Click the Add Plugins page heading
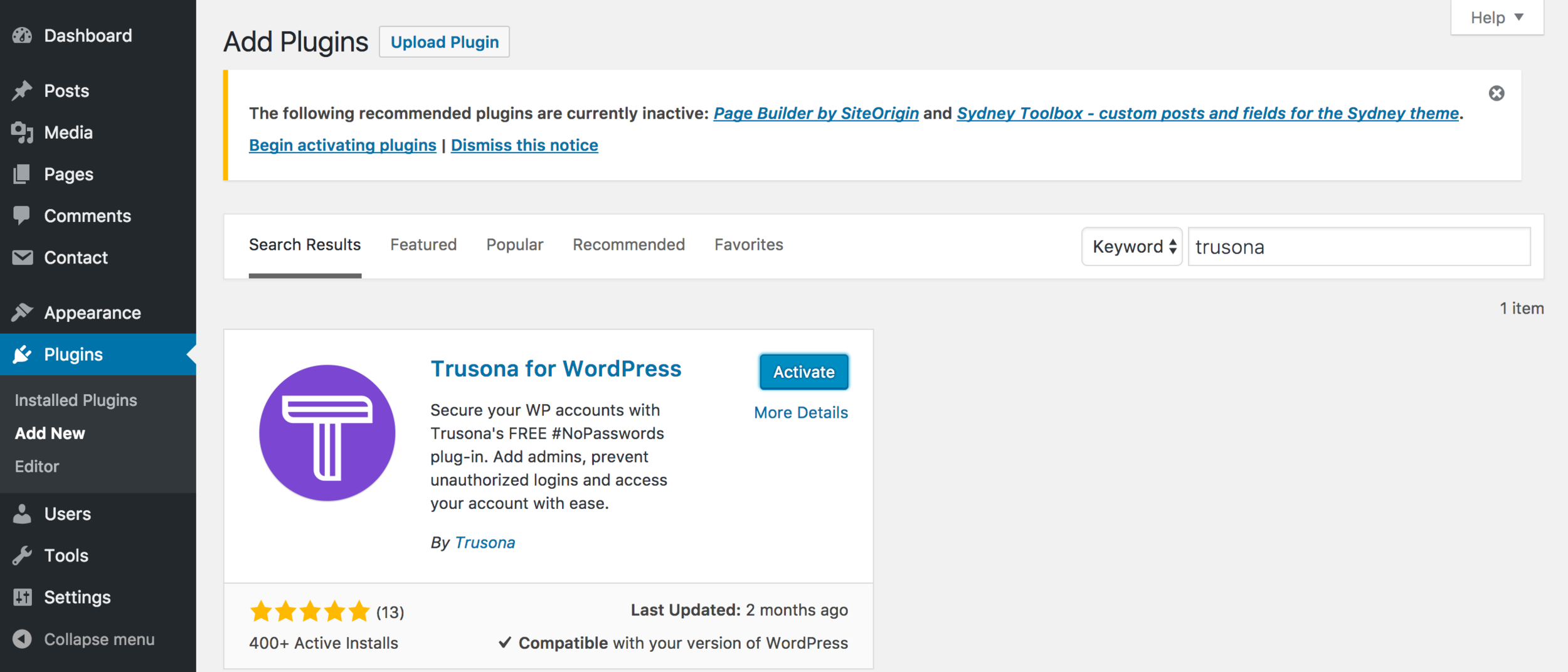Viewport: 1568px width, 672px height. (295, 42)
